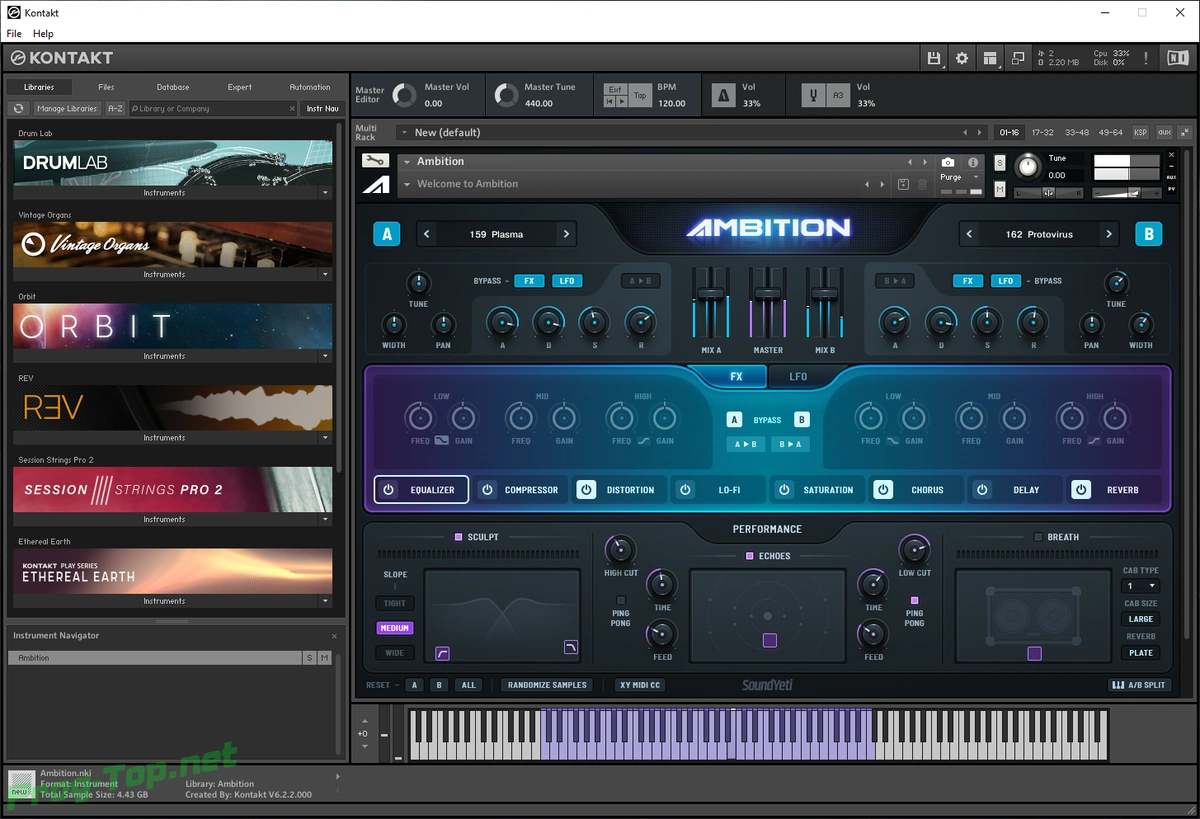1200x819 pixels.
Task: Click the refresh libraries icon
Action: pos(18,108)
